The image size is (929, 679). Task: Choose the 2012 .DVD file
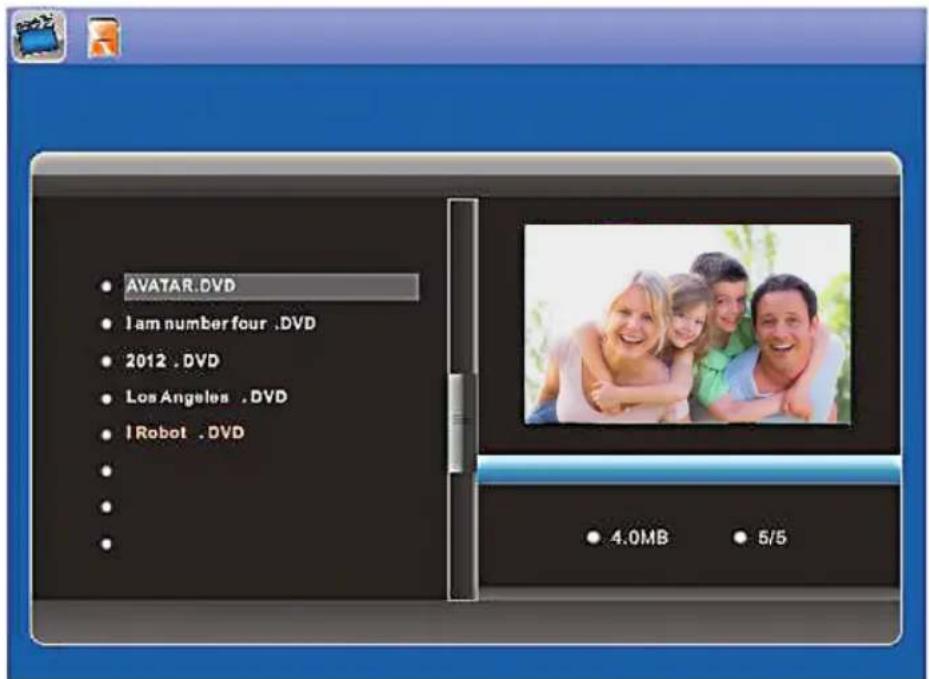point(172,360)
